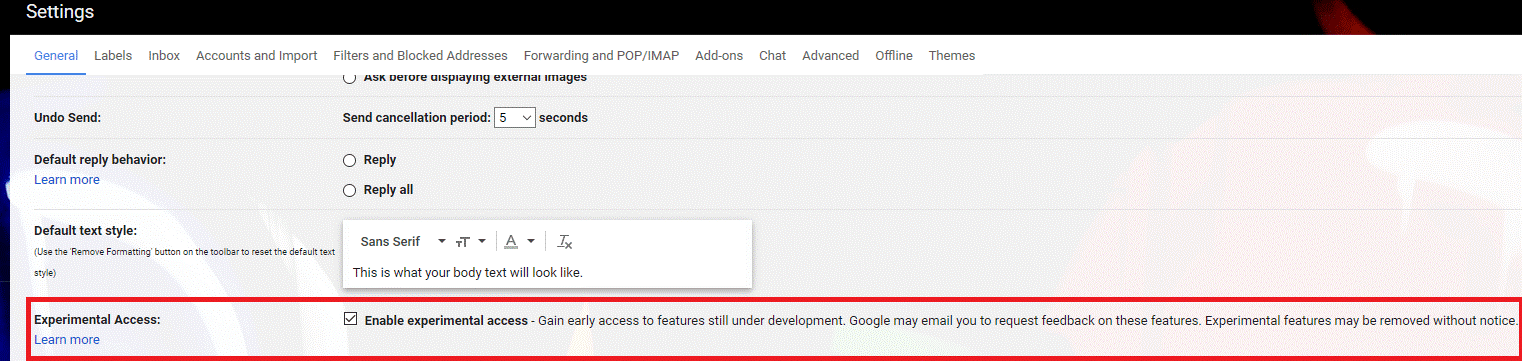Click the Remove Formatting icon
The height and width of the screenshot is (361, 1522).
click(565, 242)
